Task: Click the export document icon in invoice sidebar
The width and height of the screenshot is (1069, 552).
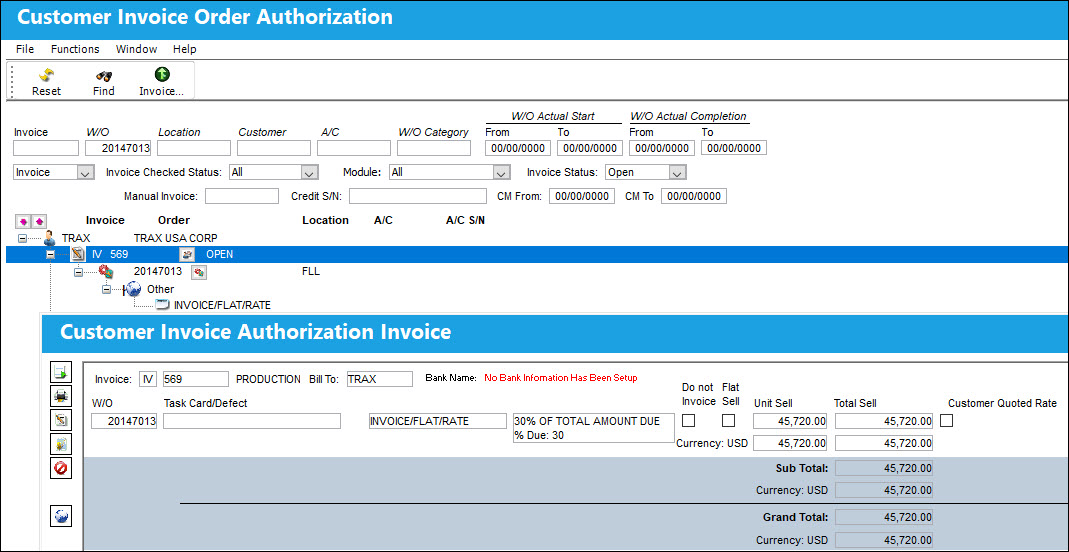Action: tap(61, 372)
